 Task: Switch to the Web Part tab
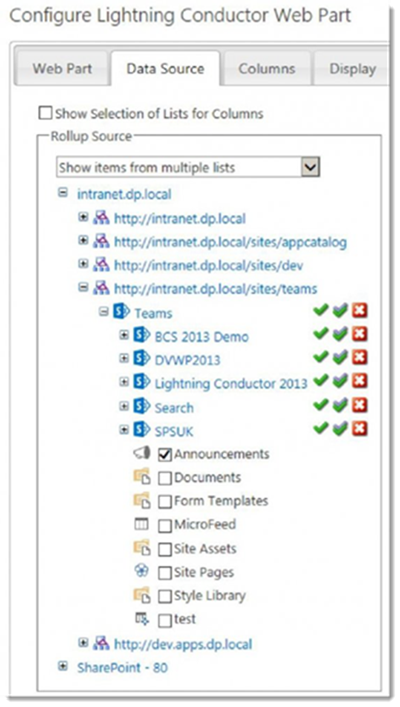tap(62, 69)
